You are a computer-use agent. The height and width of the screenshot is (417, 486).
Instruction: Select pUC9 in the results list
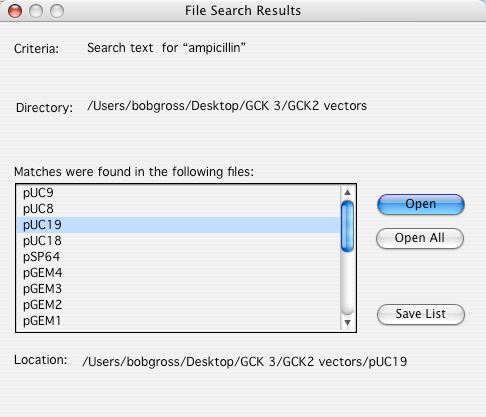click(x=178, y=193)
